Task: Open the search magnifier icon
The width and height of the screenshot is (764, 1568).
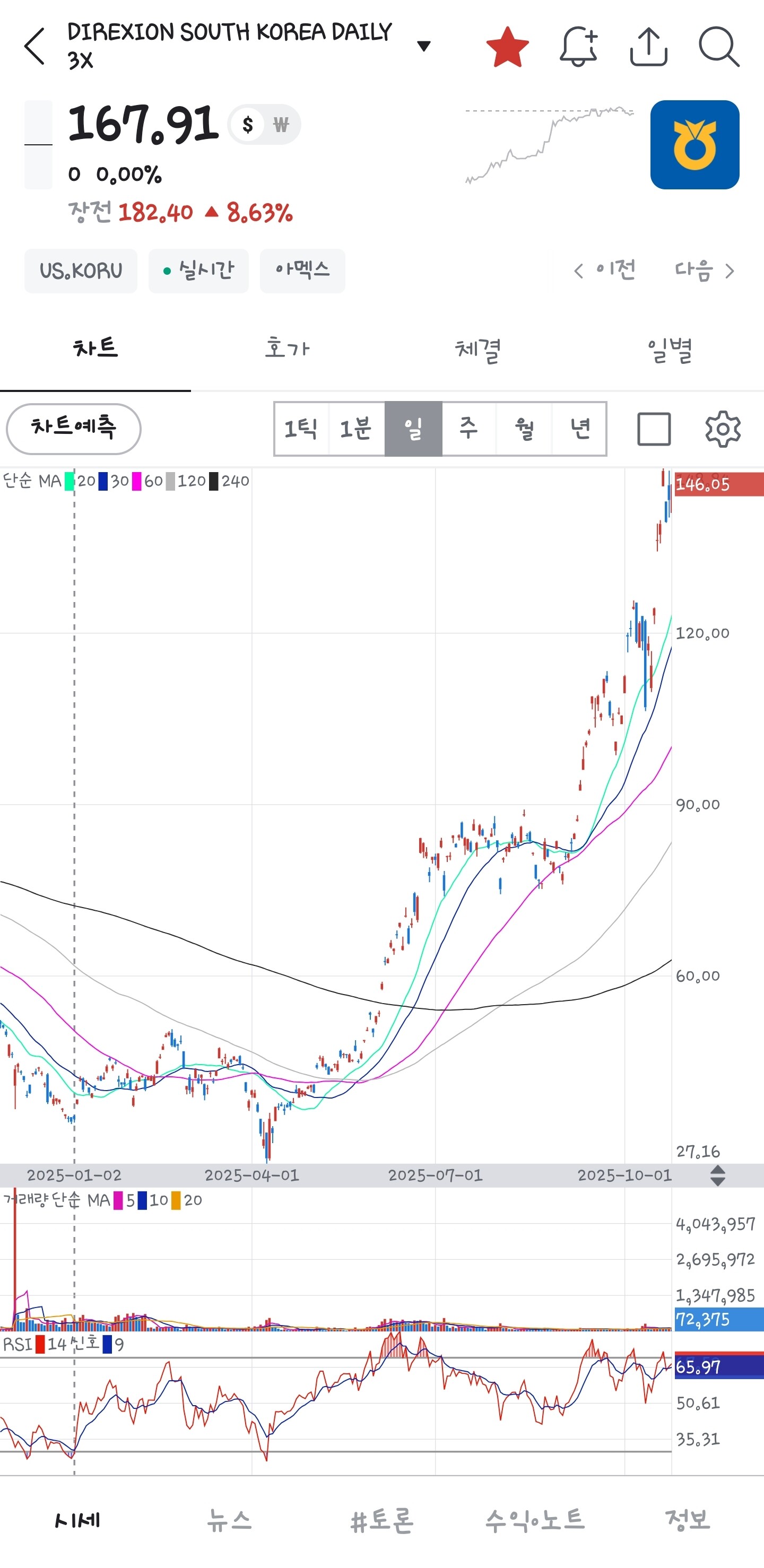Action: pos(719,46)
